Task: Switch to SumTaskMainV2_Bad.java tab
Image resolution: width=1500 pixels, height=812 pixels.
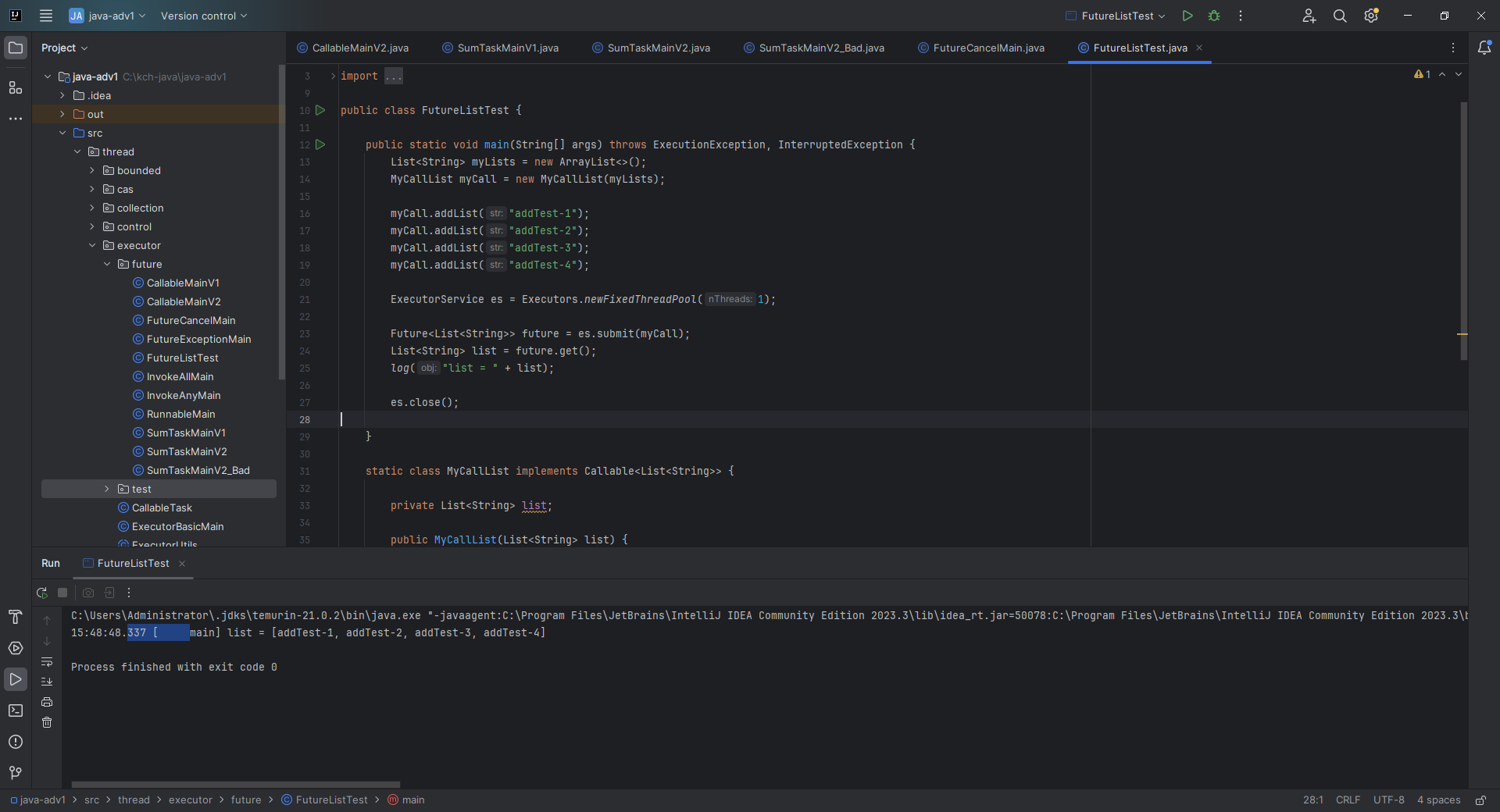Action: [814, 48]
